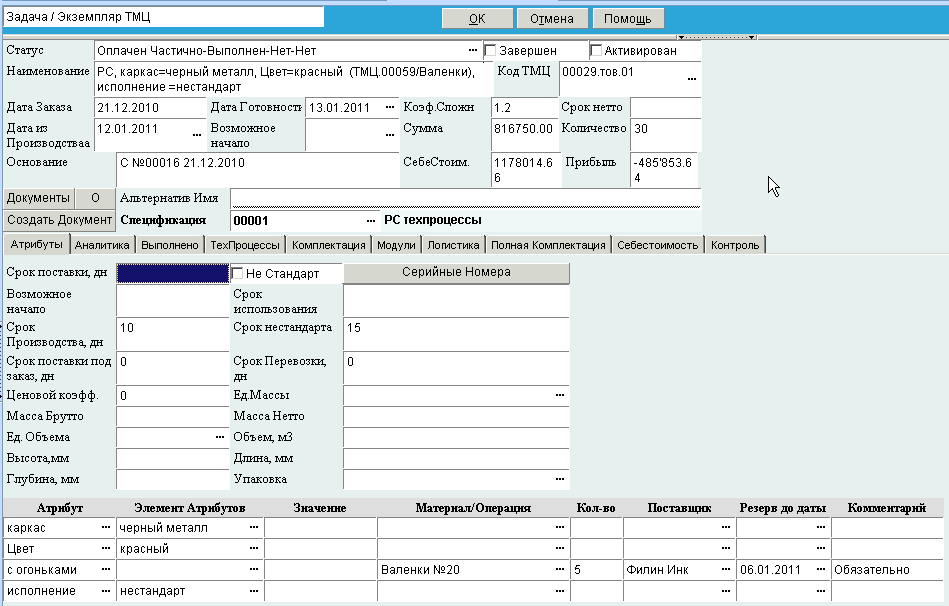Cancel with the Отмена button

(x=552, y=18)
